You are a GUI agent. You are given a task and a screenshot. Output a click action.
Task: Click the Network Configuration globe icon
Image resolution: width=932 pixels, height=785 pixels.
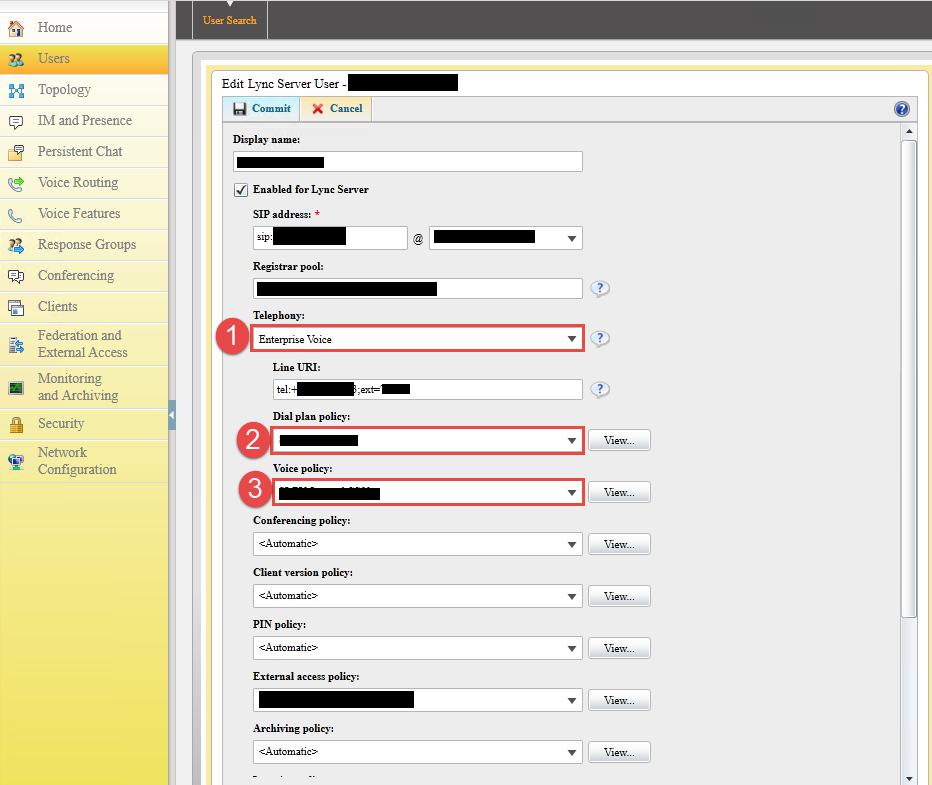click(16, 462)
